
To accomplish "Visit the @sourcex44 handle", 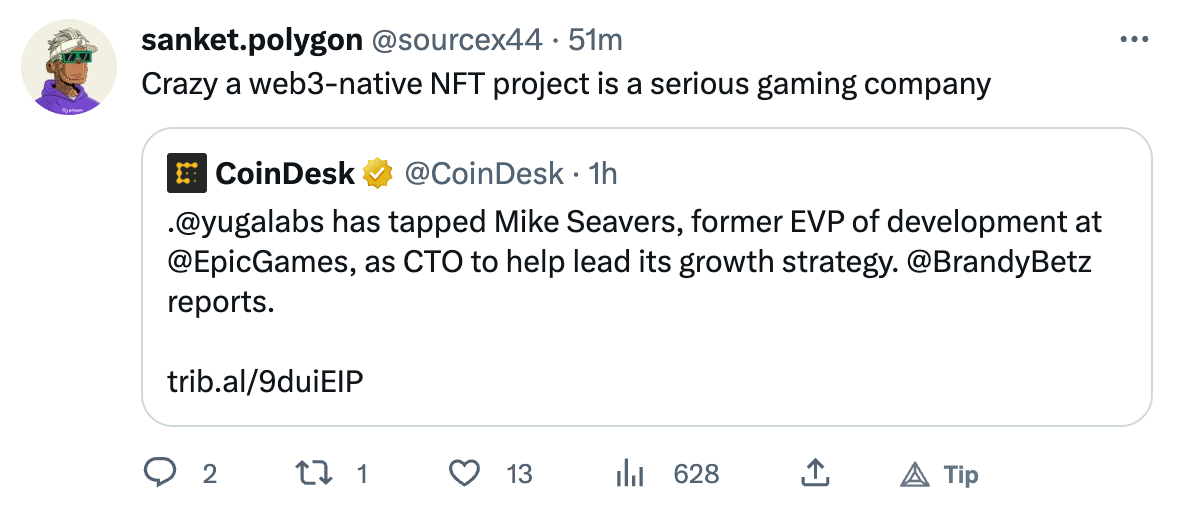I will [x=459, y=40].
